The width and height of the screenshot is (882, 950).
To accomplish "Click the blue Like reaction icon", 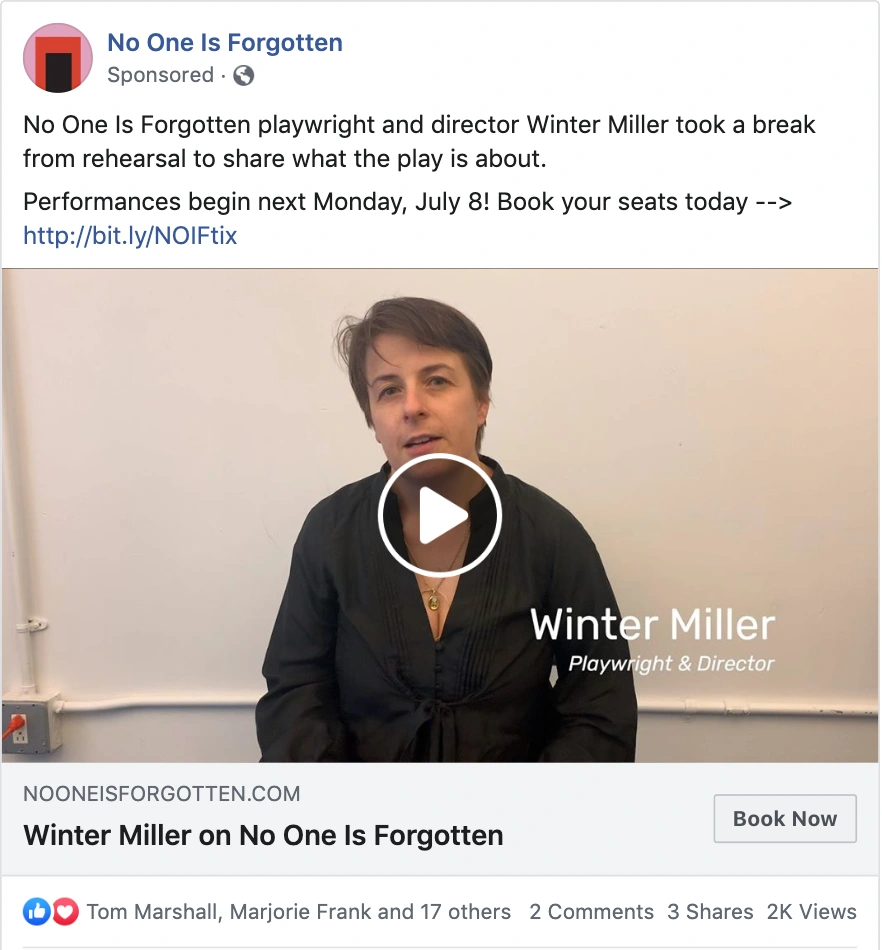I will click(37, 912).
